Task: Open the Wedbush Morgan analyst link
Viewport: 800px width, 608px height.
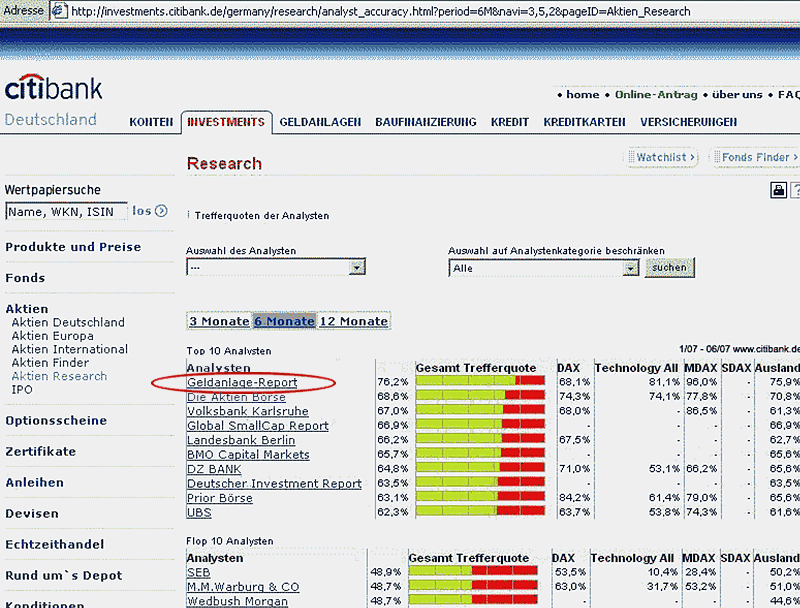Action: point(237,601)
